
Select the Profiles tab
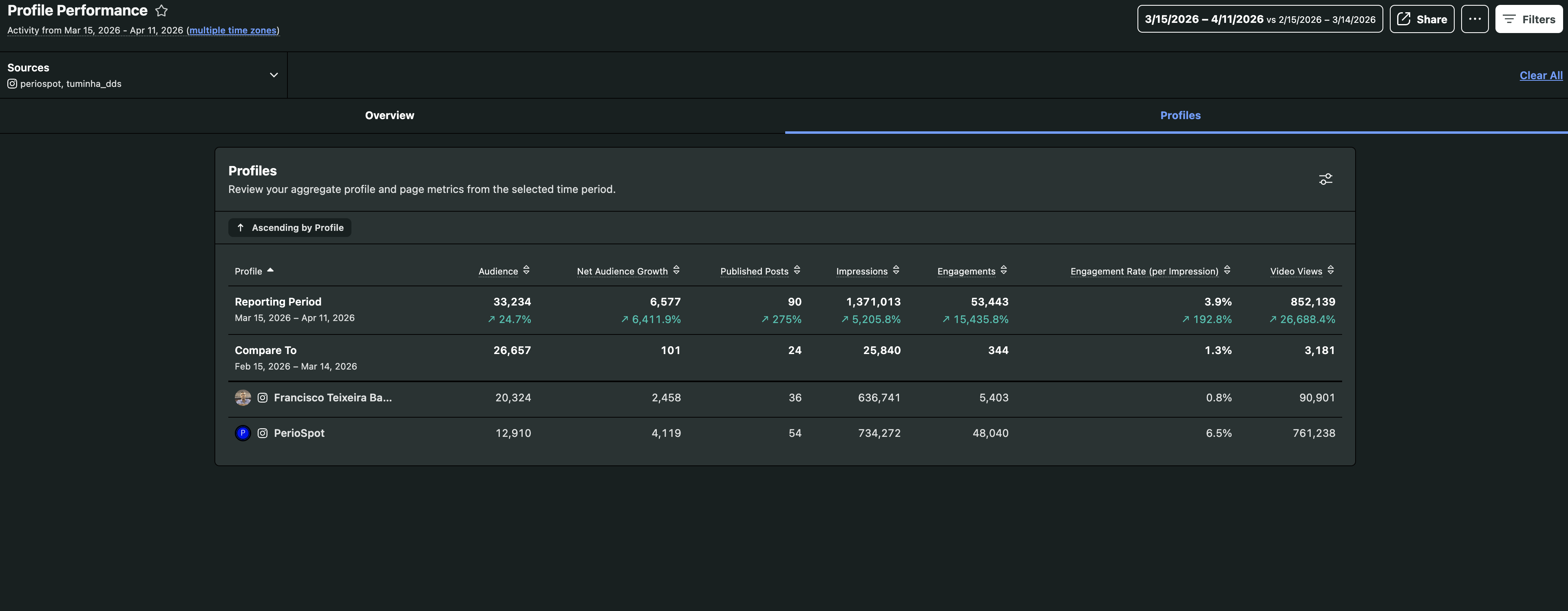click(1179, 115)
